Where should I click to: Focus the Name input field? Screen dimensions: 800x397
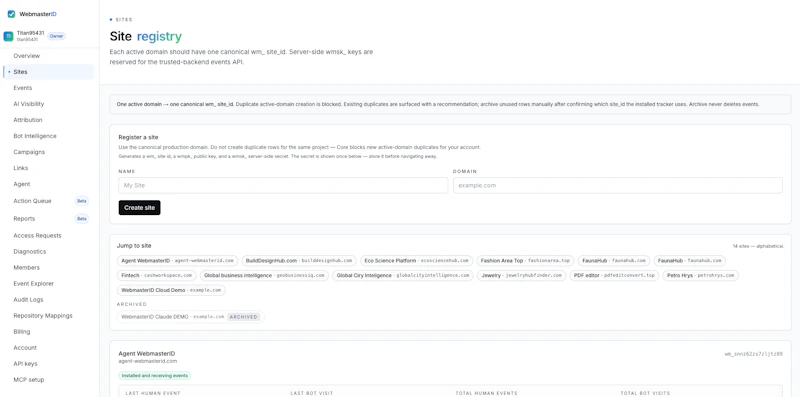(283, 185)
